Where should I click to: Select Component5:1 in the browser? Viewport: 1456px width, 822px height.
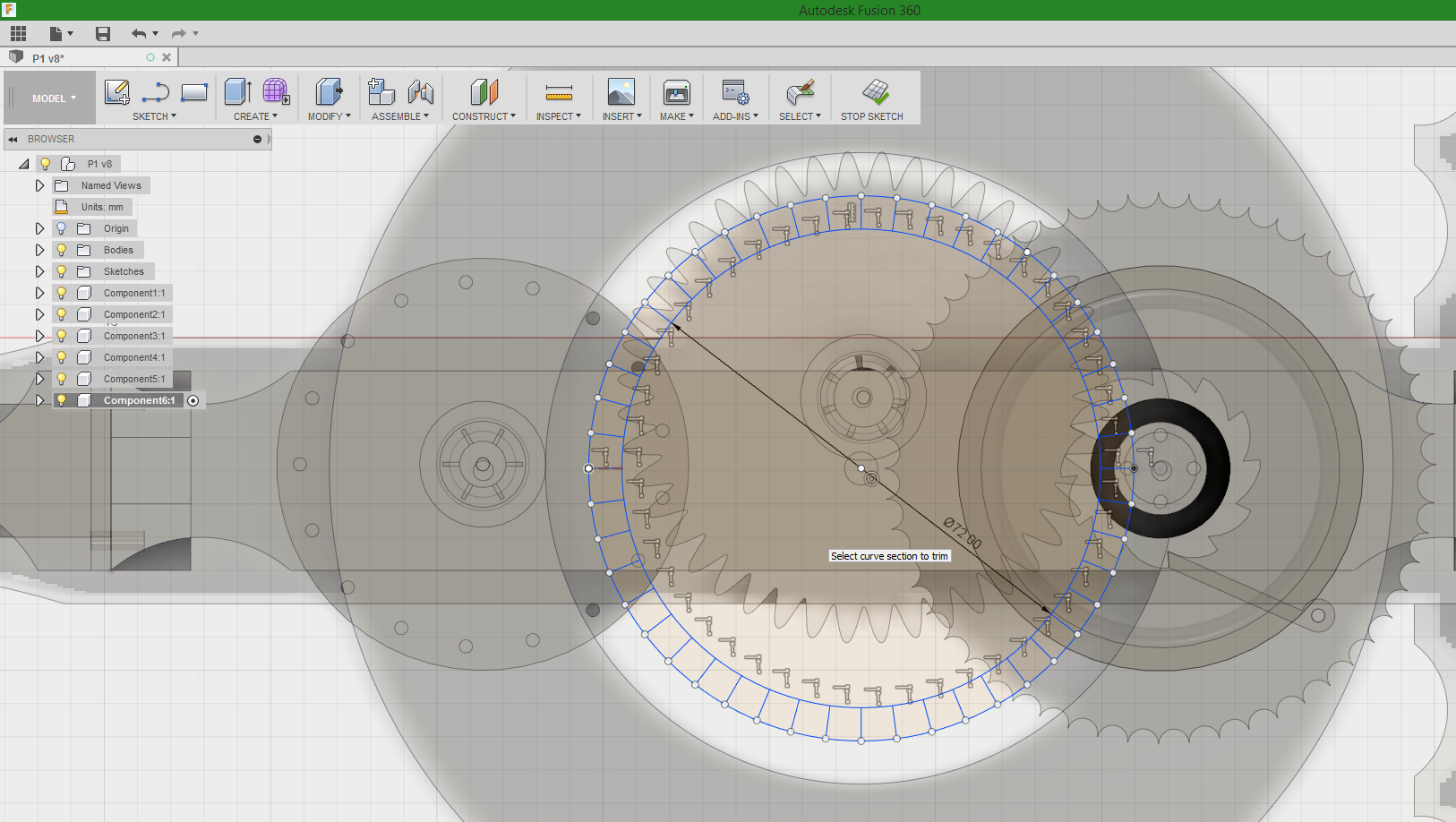[x=134, y=379]
